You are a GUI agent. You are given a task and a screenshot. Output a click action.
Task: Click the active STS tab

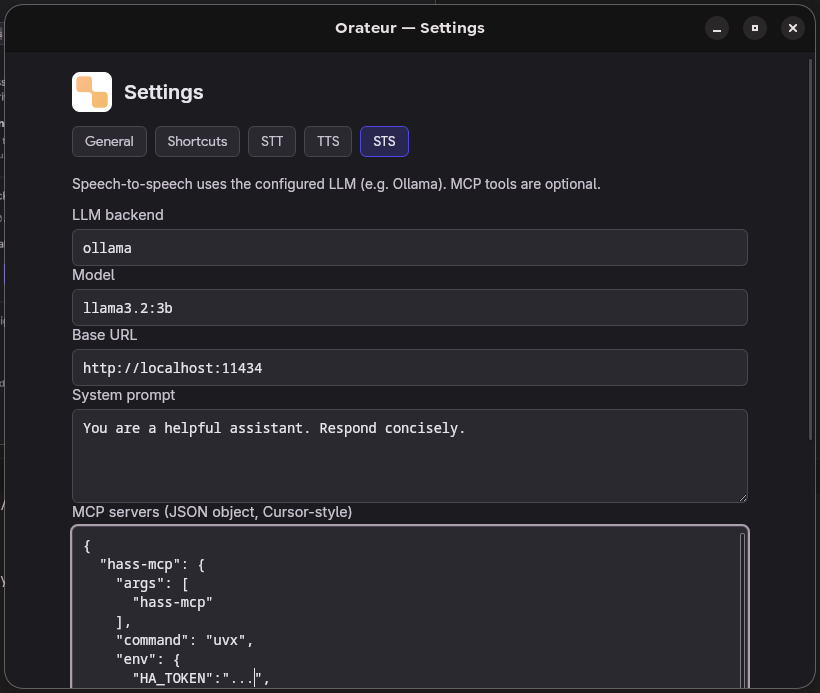point(384,141)
